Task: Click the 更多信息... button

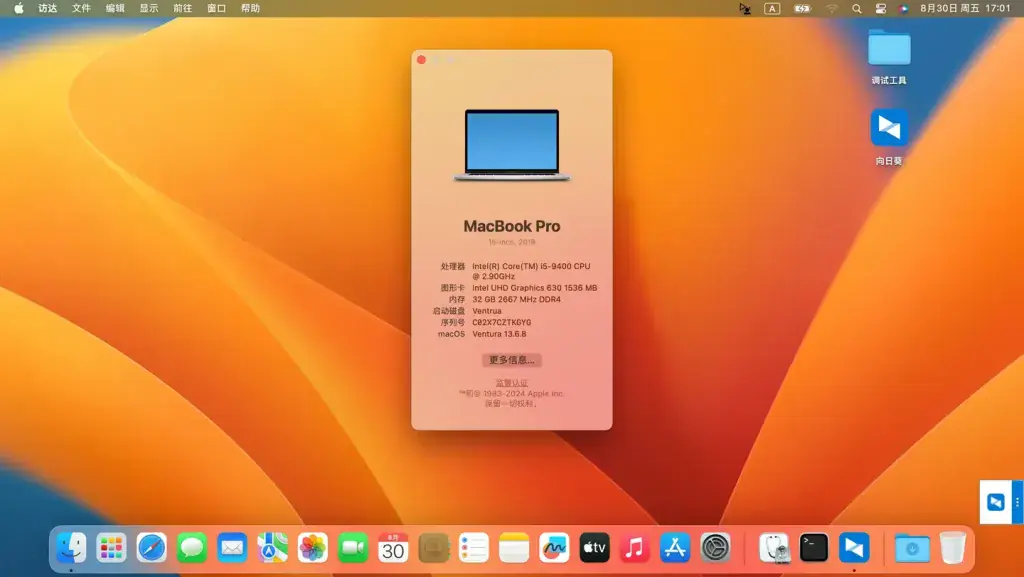Action: [x=511, y=360]
